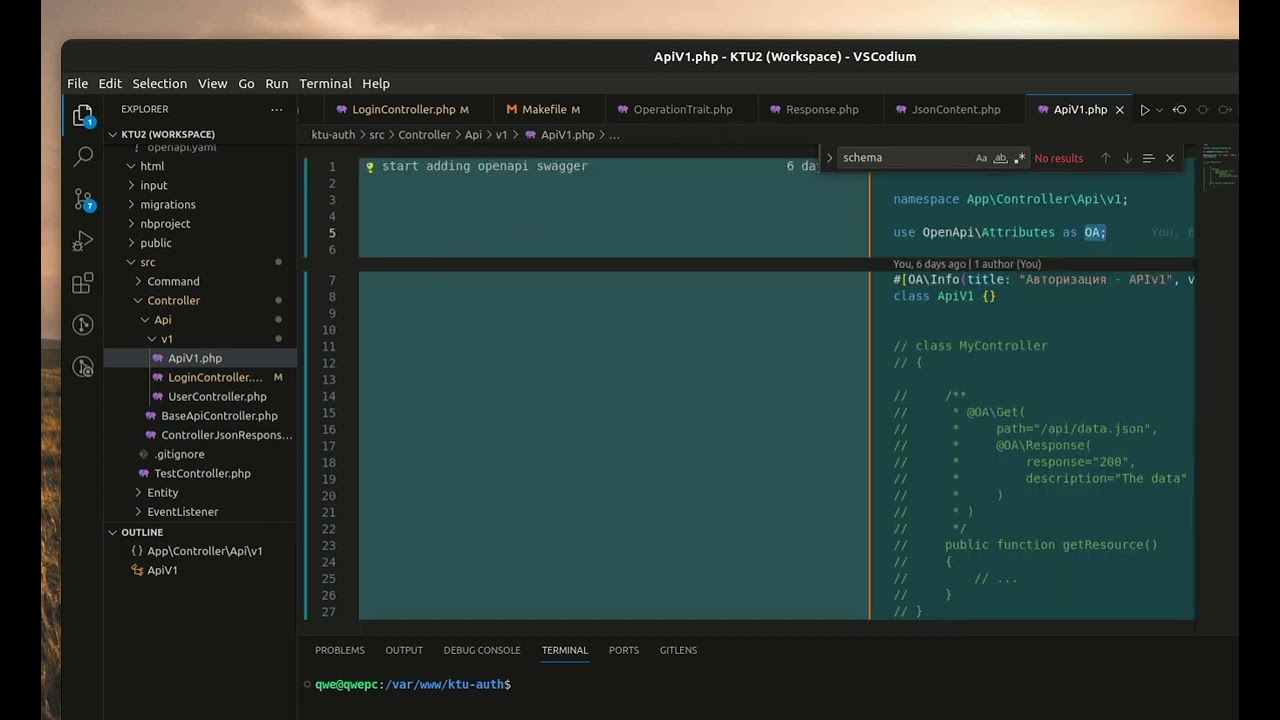Go to previous match in find widget

point(1105,158)
